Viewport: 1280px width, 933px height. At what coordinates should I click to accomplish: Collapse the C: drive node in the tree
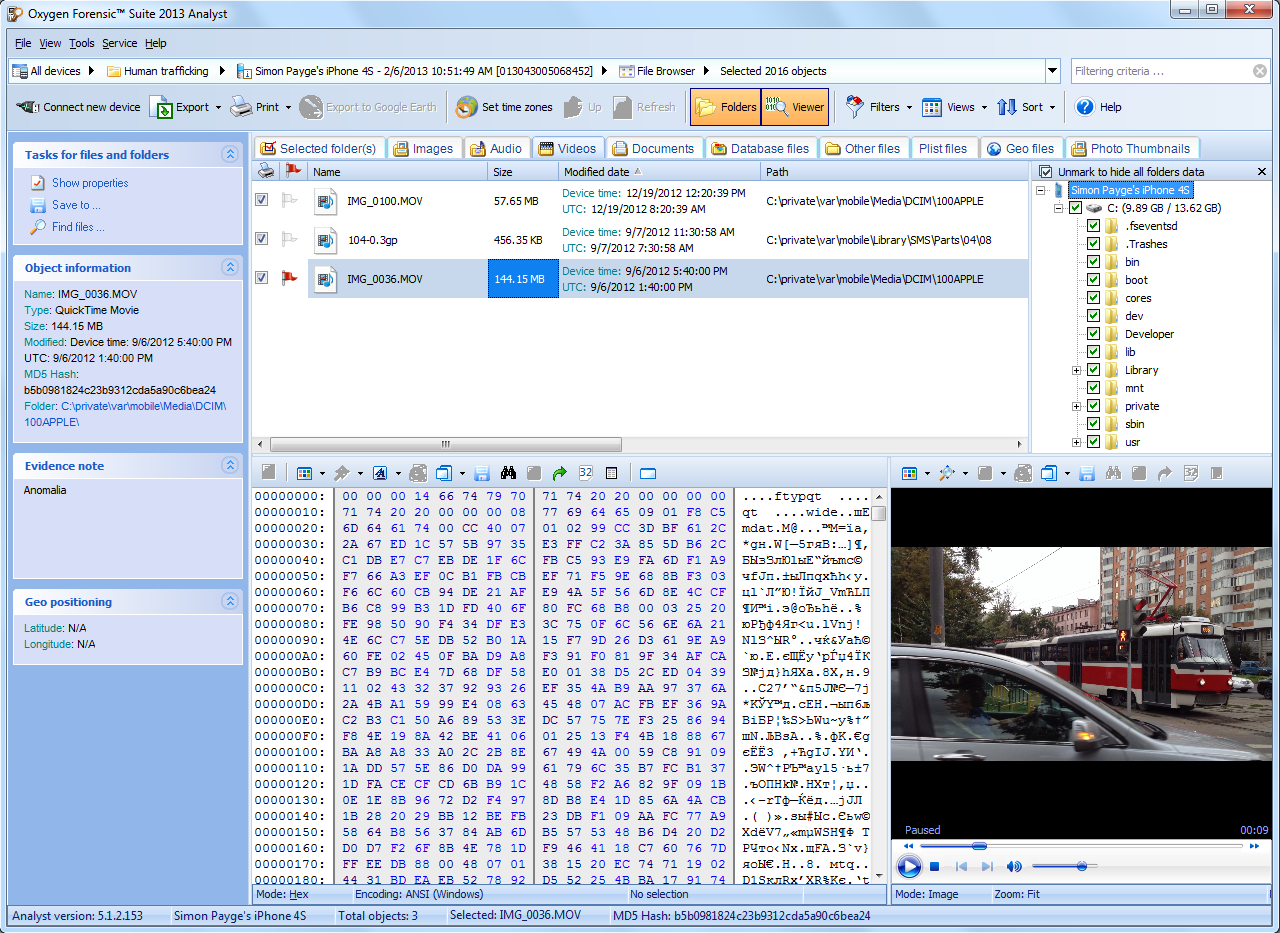pyautogui.click(x=1059, y=208)
